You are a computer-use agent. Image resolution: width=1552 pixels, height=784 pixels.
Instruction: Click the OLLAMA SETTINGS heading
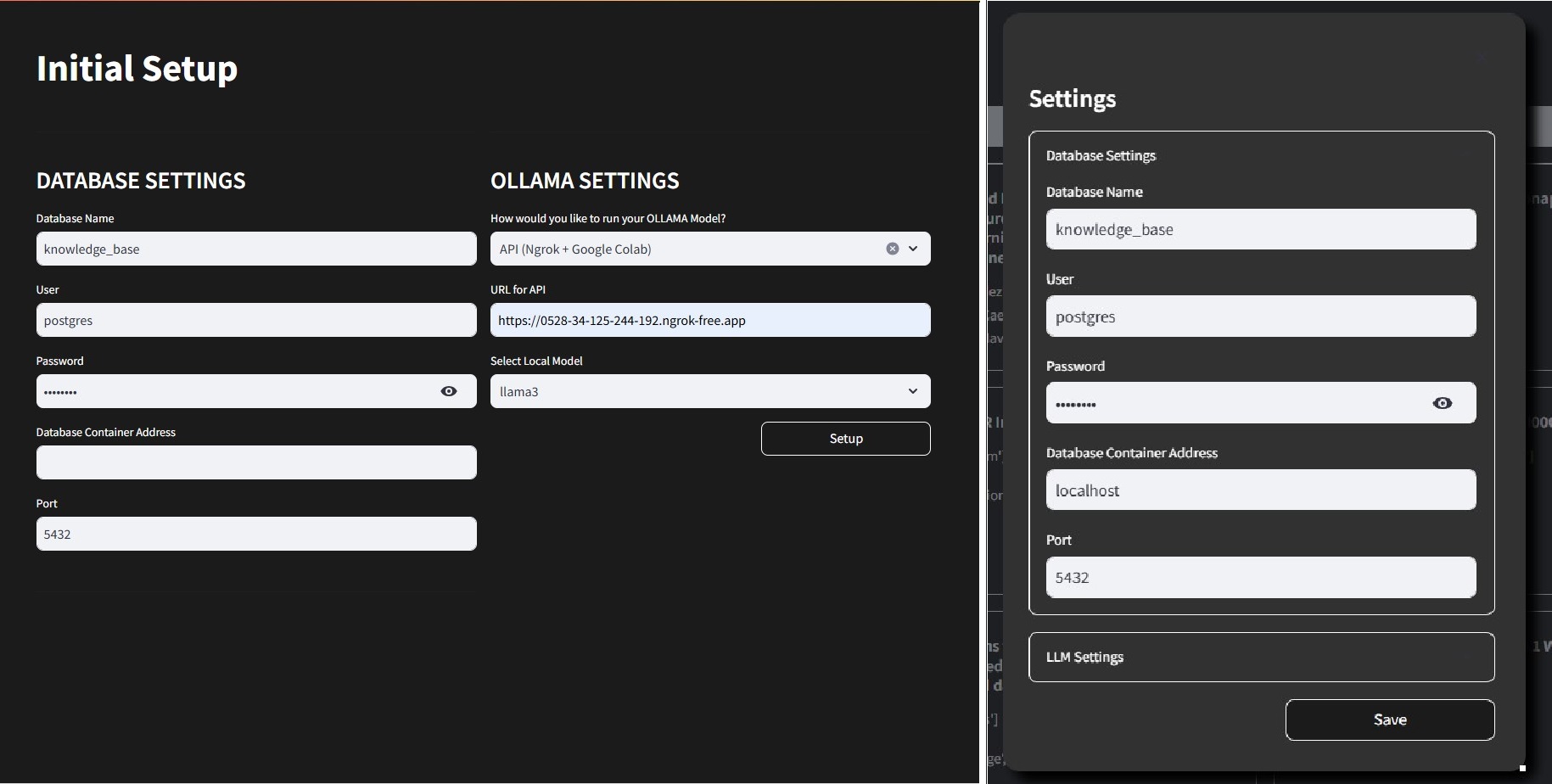[585, 181]
